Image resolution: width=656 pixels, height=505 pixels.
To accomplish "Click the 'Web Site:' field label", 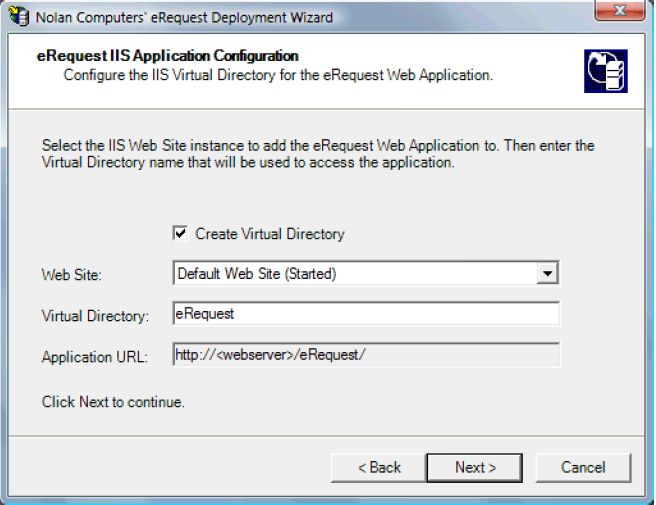I will pos(72,275).
